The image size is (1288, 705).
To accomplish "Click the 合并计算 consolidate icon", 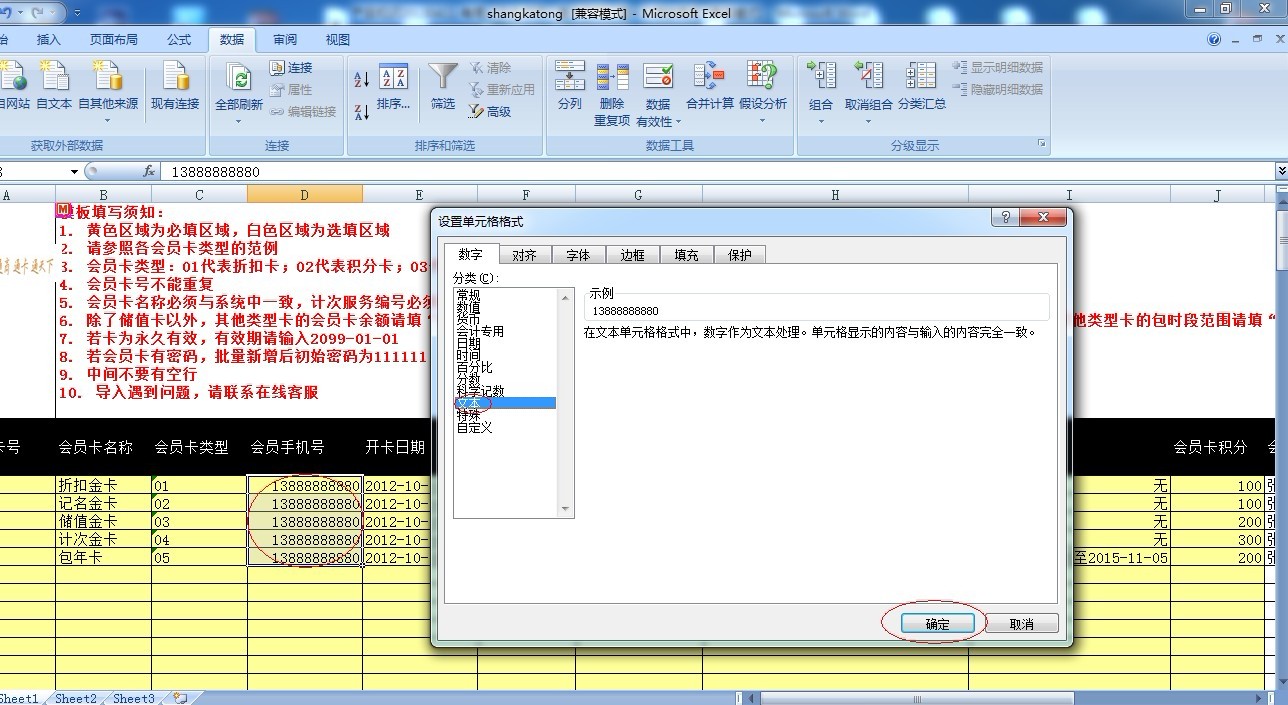I will click(x=709, y=78).
